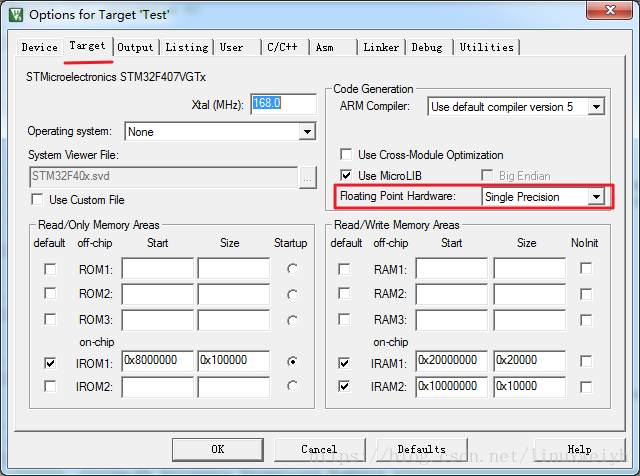Check ROM2 default checkbox
The image size is (640, 476).
coord(50,294)
